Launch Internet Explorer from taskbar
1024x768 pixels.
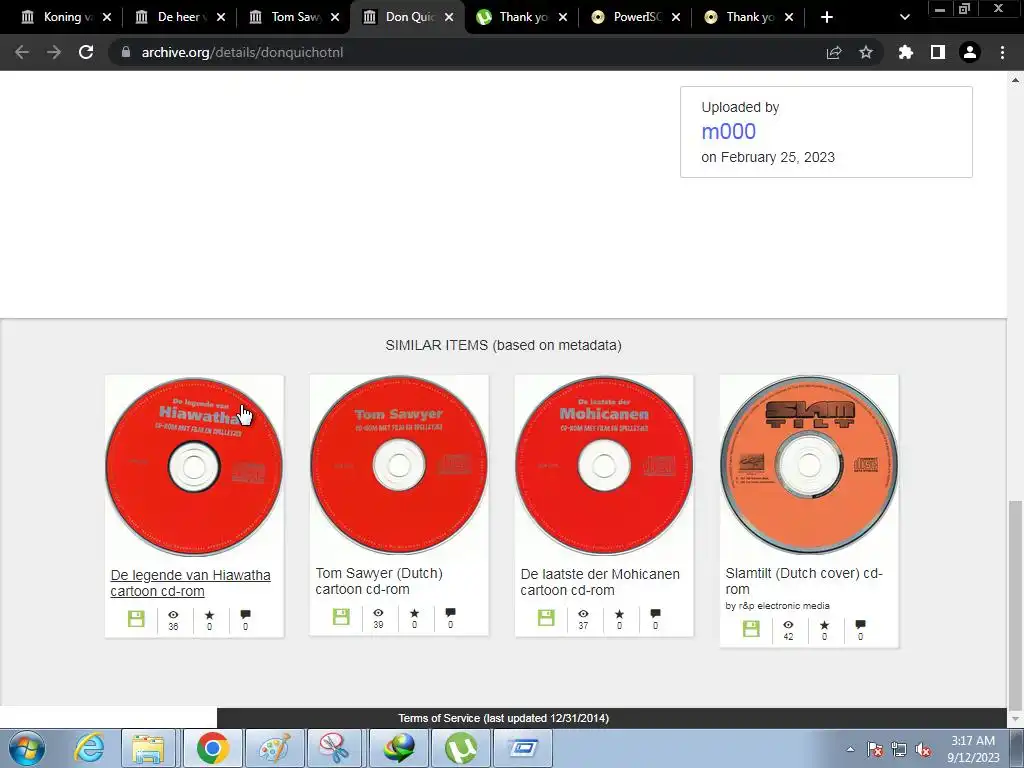pyautogui.click(x=89, y=748)
